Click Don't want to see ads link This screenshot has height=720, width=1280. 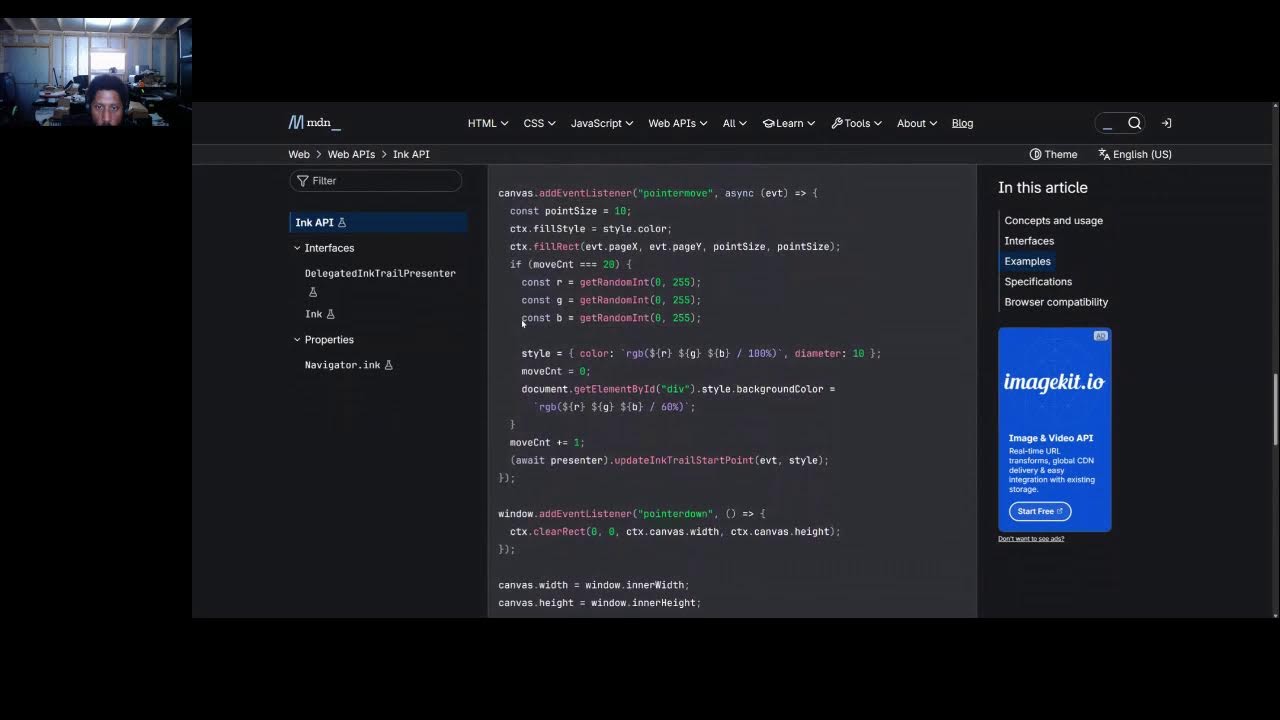1031,539
